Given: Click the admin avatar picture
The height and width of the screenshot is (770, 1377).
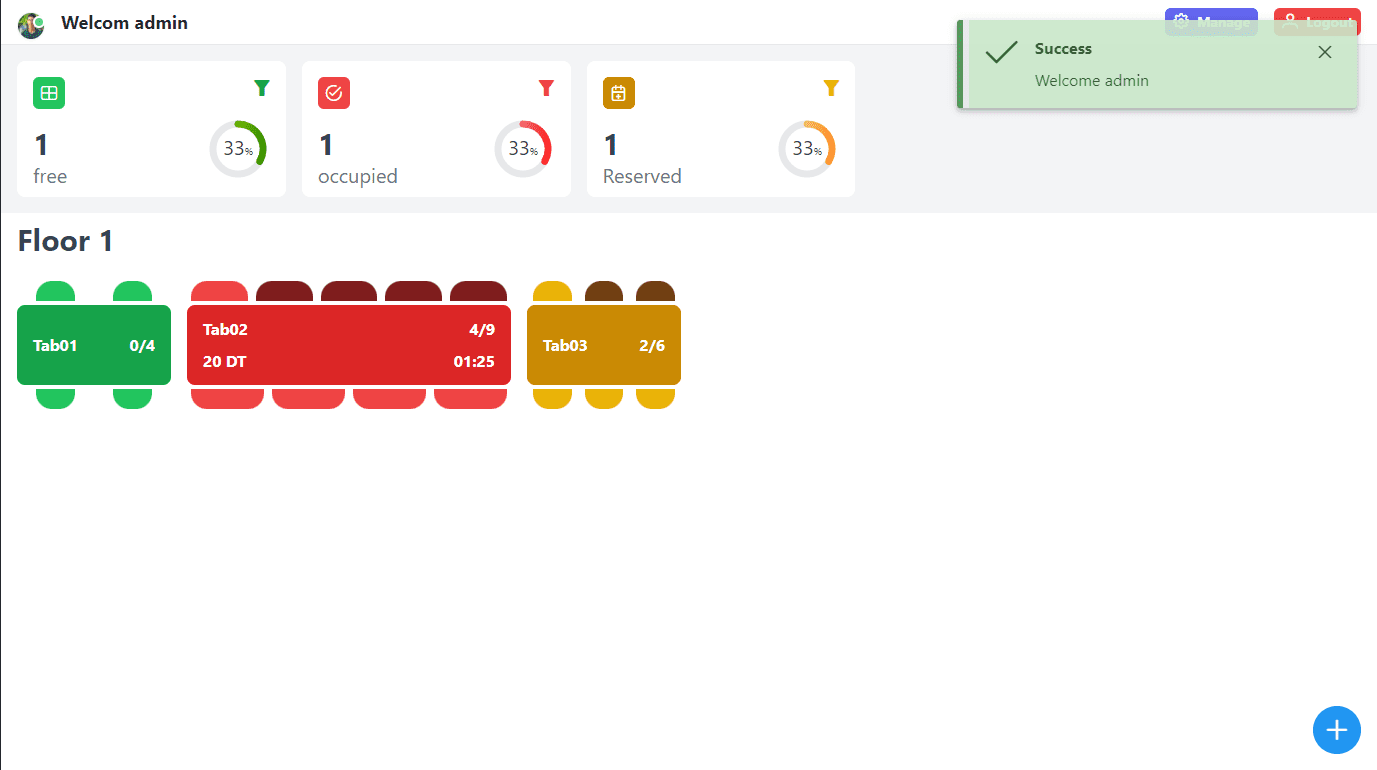Looking at the screenshot, I should (31, 24).
